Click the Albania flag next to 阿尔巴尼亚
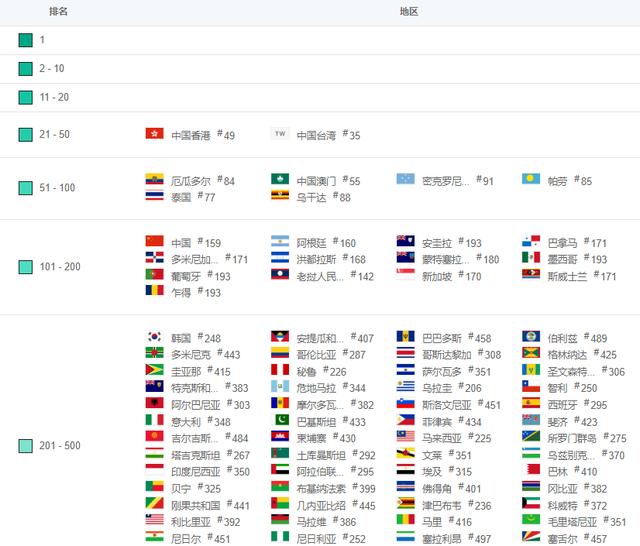The height and width of the screenshot is (546, 640). coord(154,403)
